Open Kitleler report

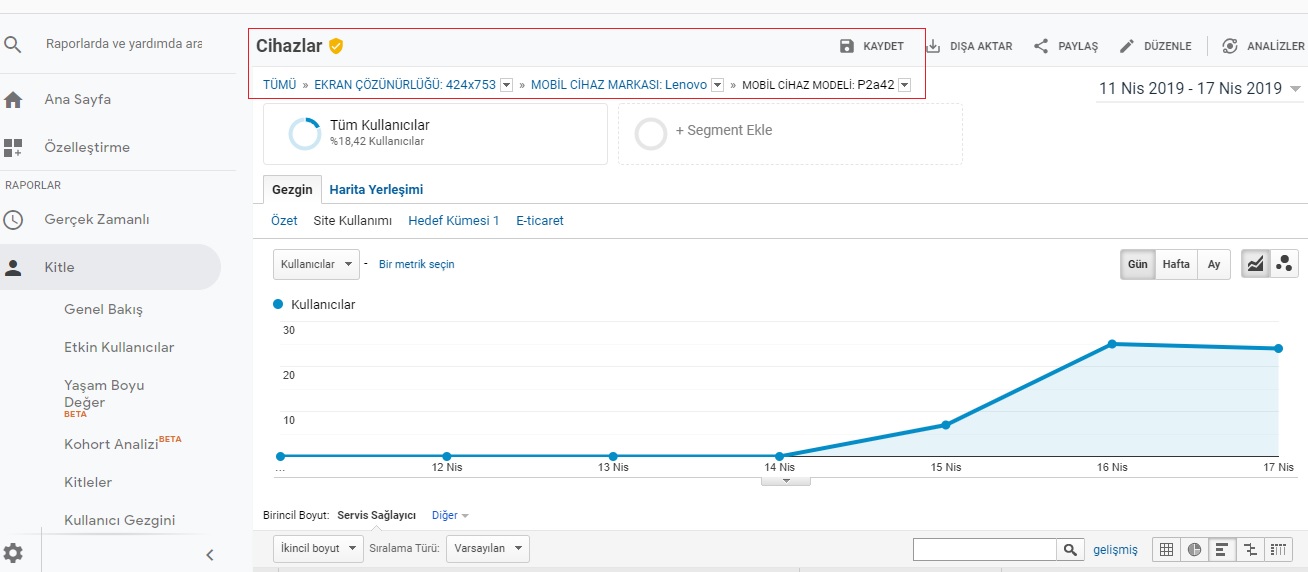(88, 482)
